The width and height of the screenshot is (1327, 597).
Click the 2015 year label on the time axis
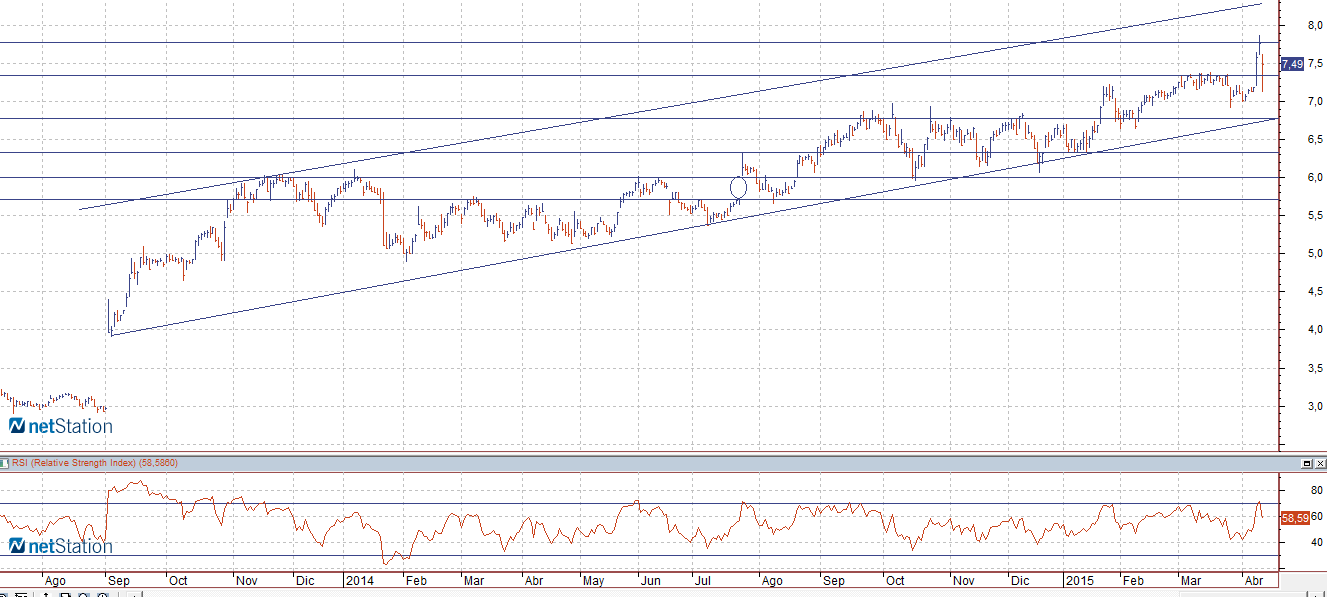(x=1079, y=580)
